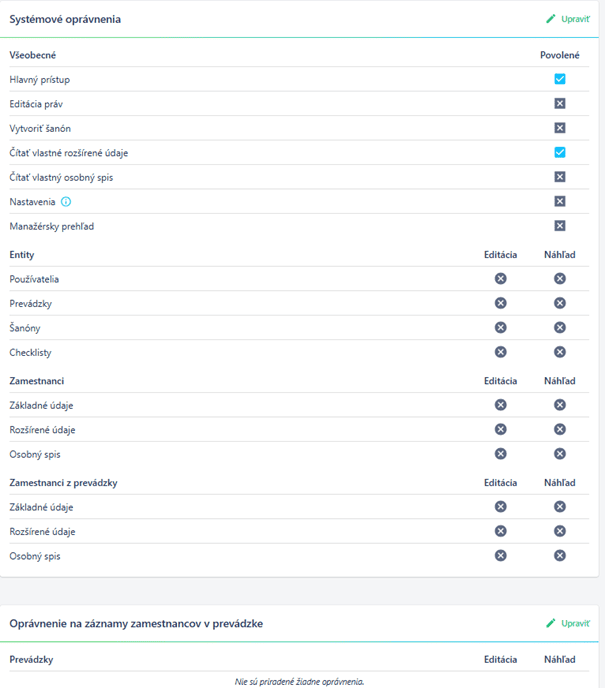This screenshot has width=605, height=688.
Task: Click Editácia X icon for Zamestnanci Základné údaje
Action: [501, 405]
